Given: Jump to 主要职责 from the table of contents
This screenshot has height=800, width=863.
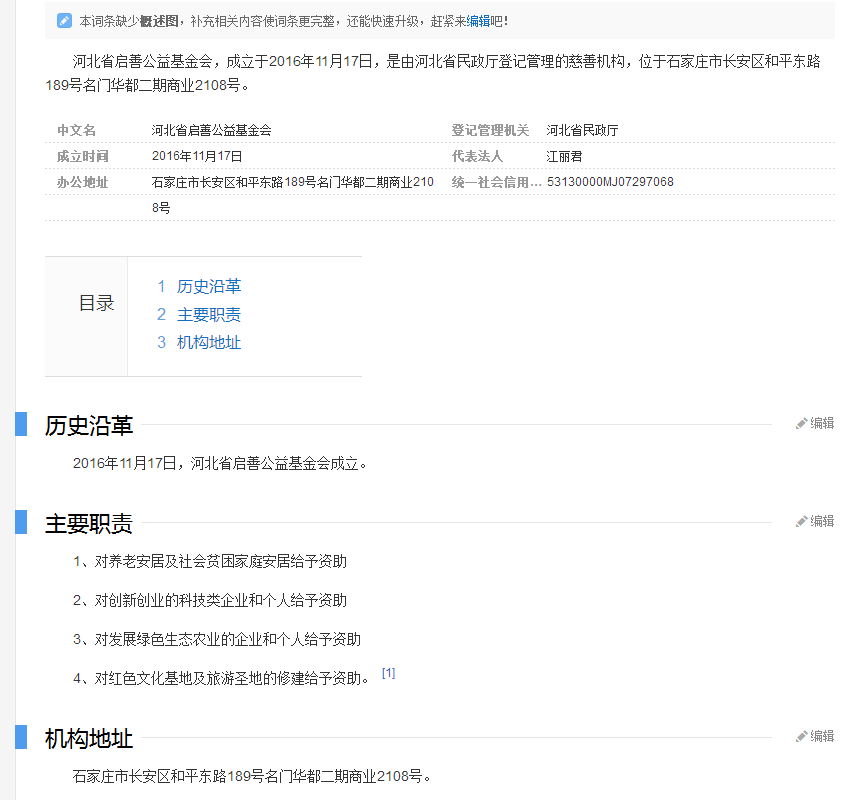Looking at the screenshot, I should click(x=208, y=315).
